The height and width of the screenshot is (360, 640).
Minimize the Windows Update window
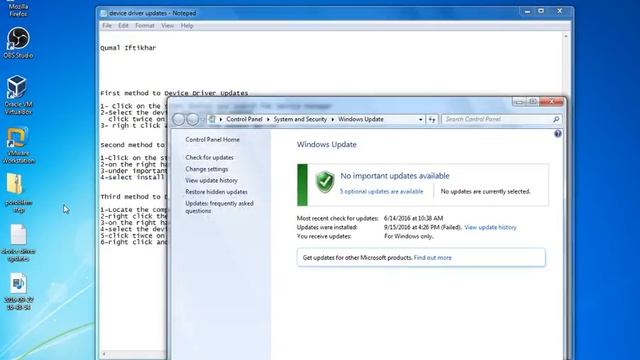[x=519, y=102]
